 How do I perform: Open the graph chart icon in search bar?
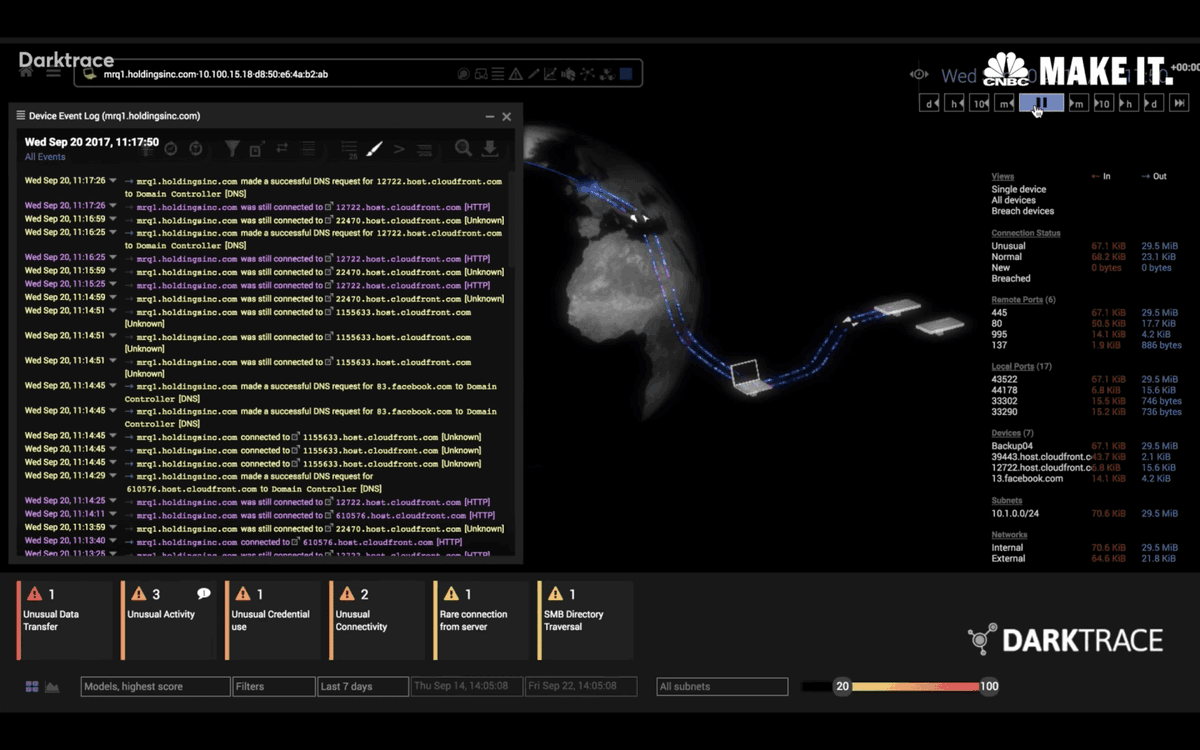point(549,74)
